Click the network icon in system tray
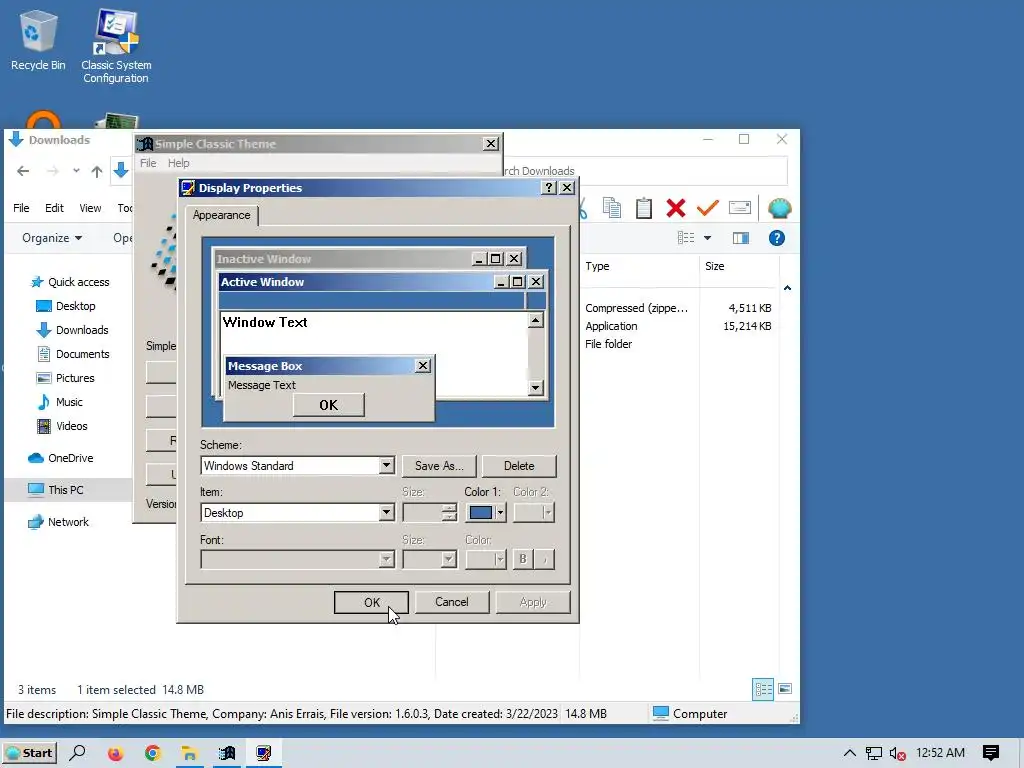This screenshot has width=1024, height=768. point(873,754)
